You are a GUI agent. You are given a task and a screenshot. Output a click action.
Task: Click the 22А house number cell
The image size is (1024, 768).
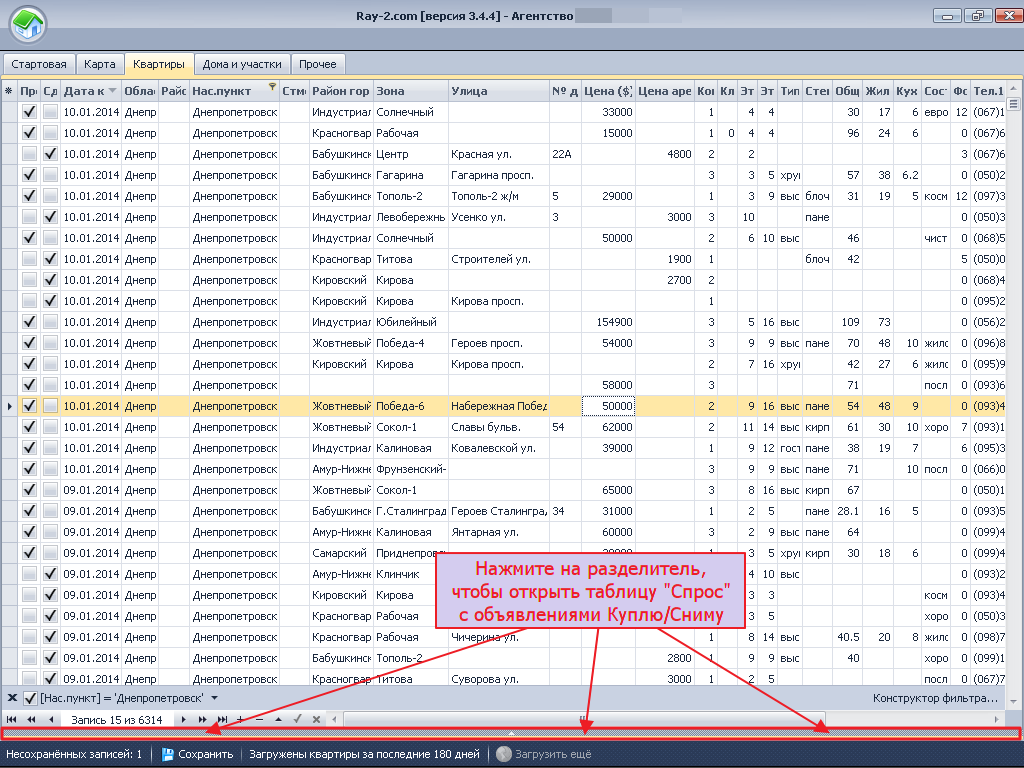(565, 154)
